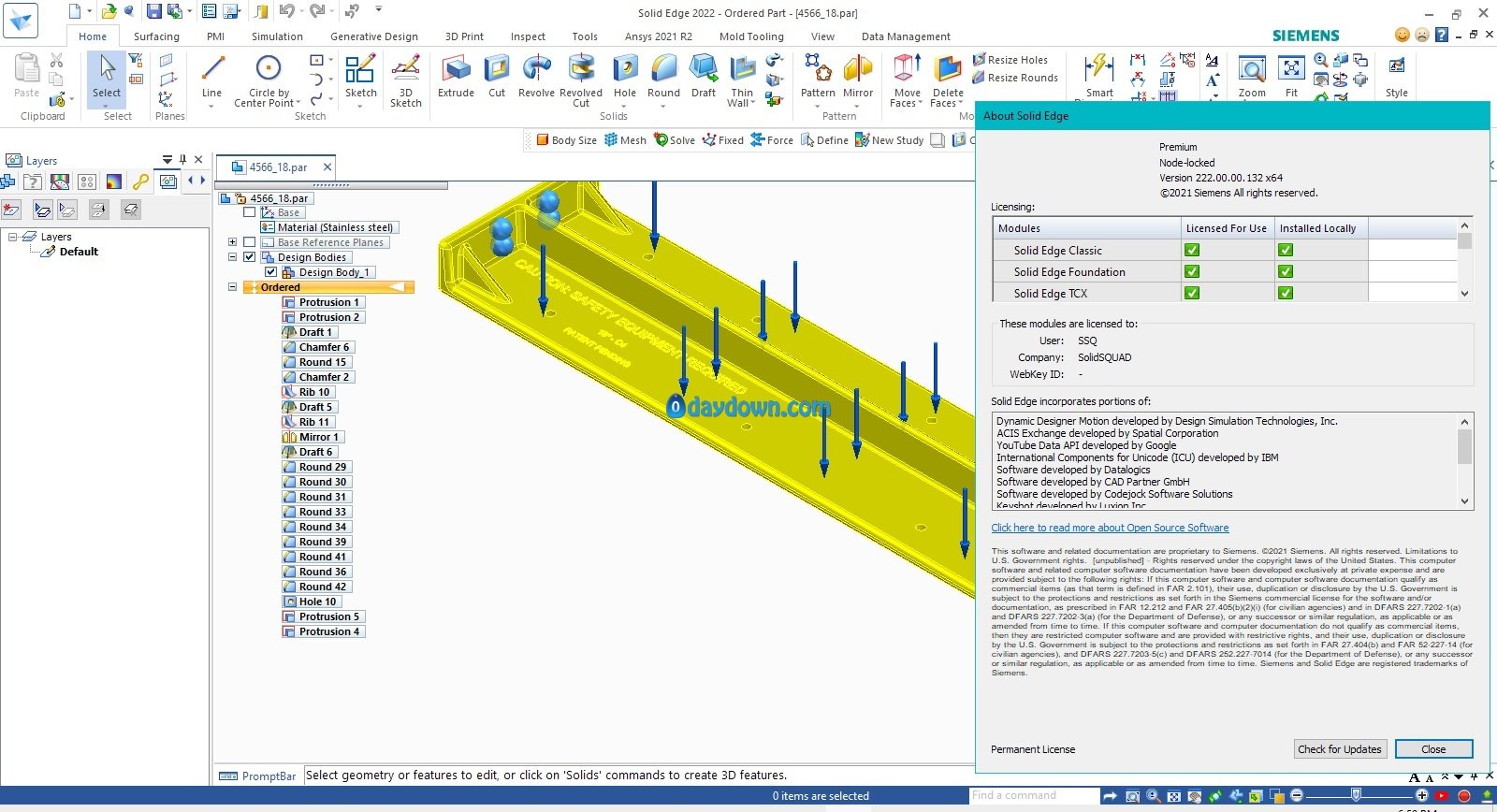Screen dimensions: 1497x812
Task: Select the Protrusion 1 feature
Action: [323, 302]
